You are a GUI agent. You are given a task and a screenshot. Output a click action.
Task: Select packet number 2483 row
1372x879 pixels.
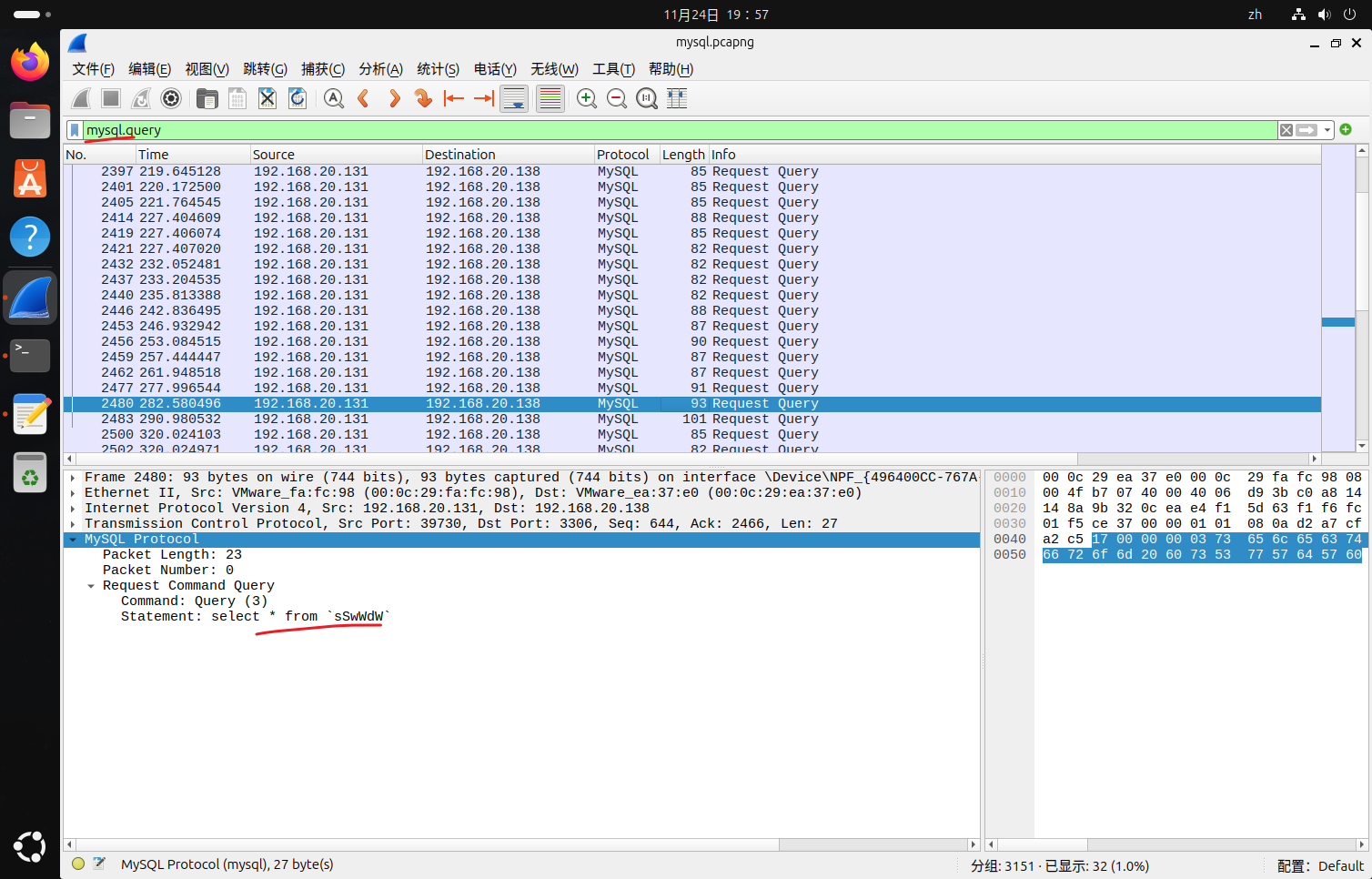691,419
